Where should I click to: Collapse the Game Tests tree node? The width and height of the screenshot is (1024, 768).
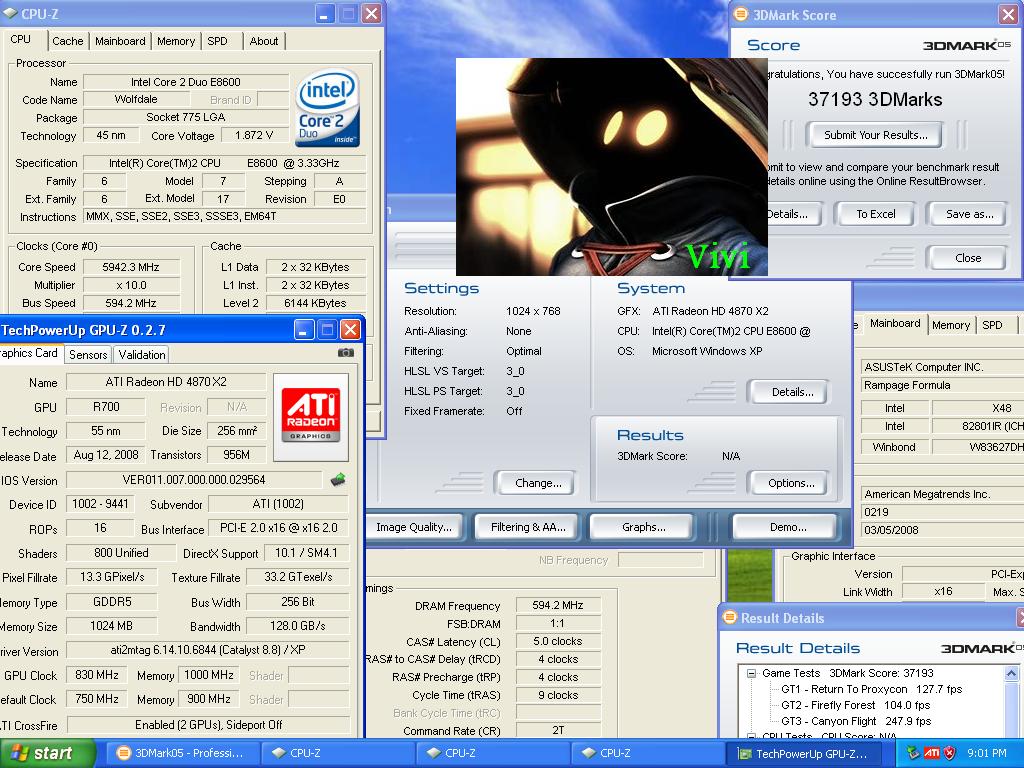[751, 673]
